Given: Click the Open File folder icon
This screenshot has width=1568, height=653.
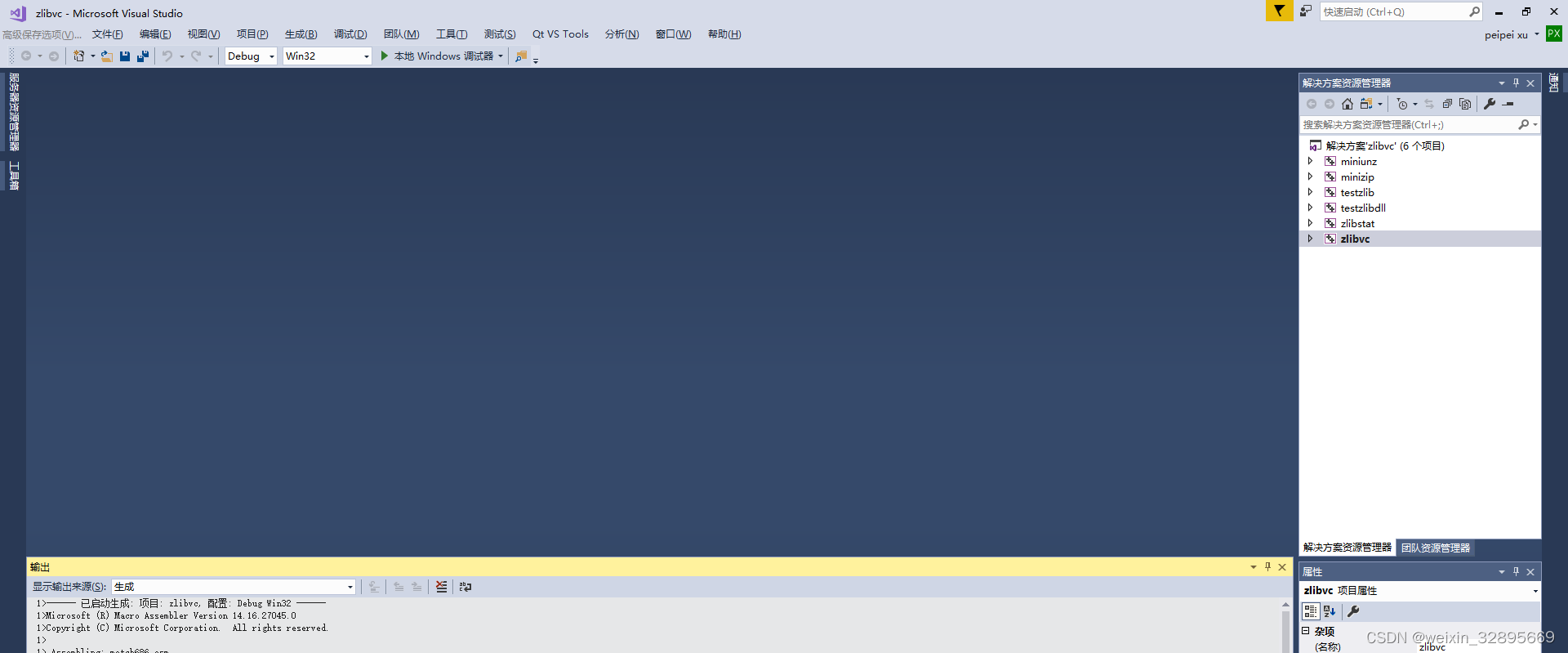Looking at the screenshot, I should pyautogui.click(x=106, y=56).
